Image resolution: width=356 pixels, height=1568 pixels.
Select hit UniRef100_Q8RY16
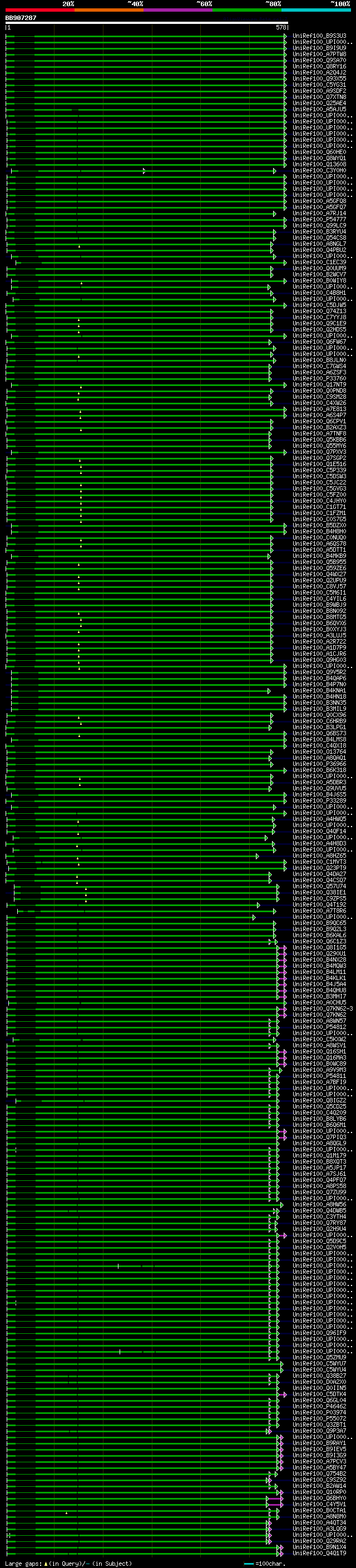[319, 66]
